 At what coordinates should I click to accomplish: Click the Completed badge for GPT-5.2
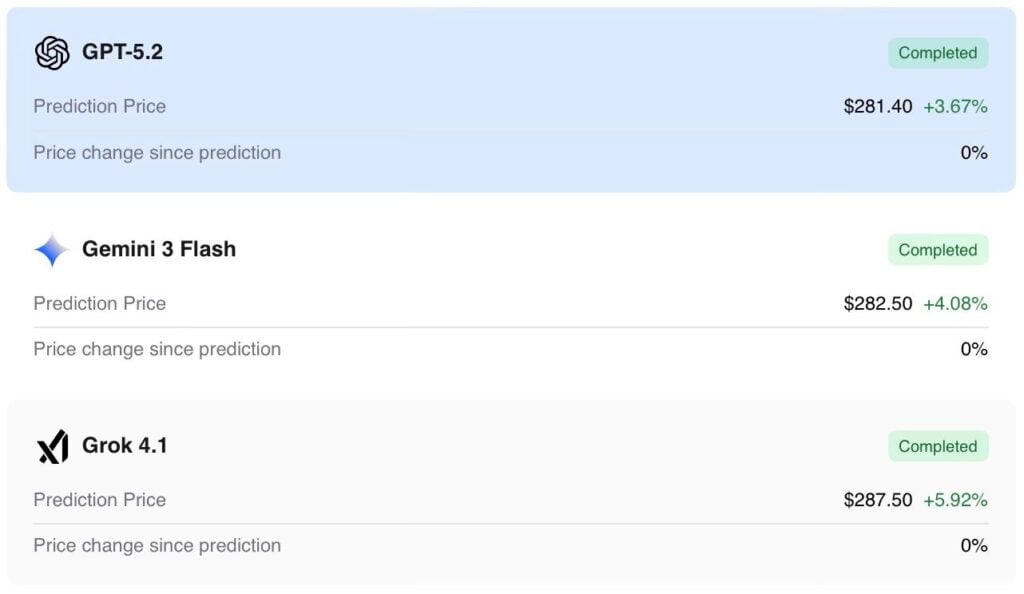pyautogui.click(x=937, y=53)
